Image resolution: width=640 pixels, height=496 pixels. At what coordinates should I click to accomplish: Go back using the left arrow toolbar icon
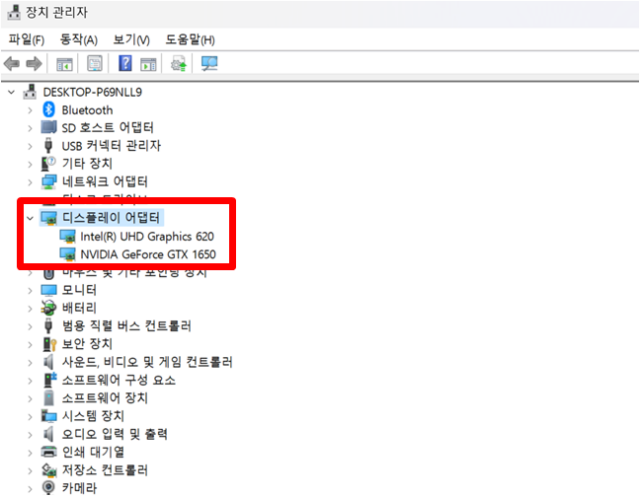point(11,64)
